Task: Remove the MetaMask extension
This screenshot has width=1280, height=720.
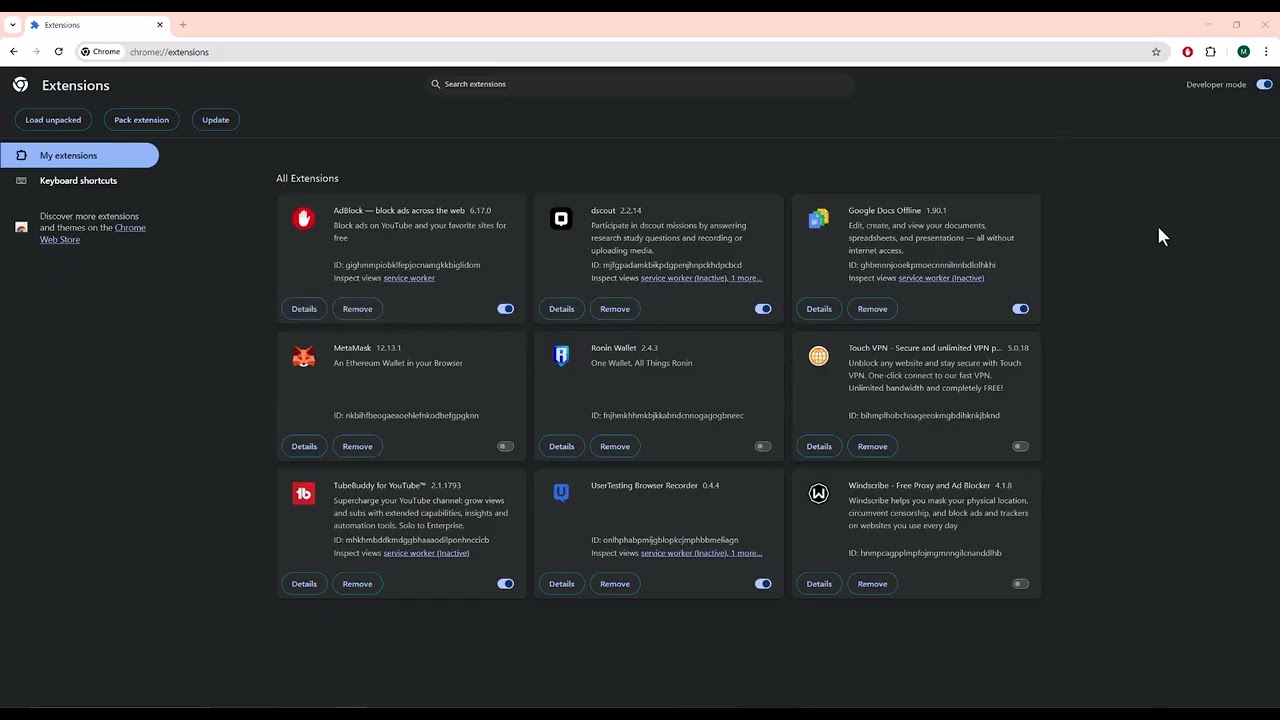Action: (x=357, y=447)
